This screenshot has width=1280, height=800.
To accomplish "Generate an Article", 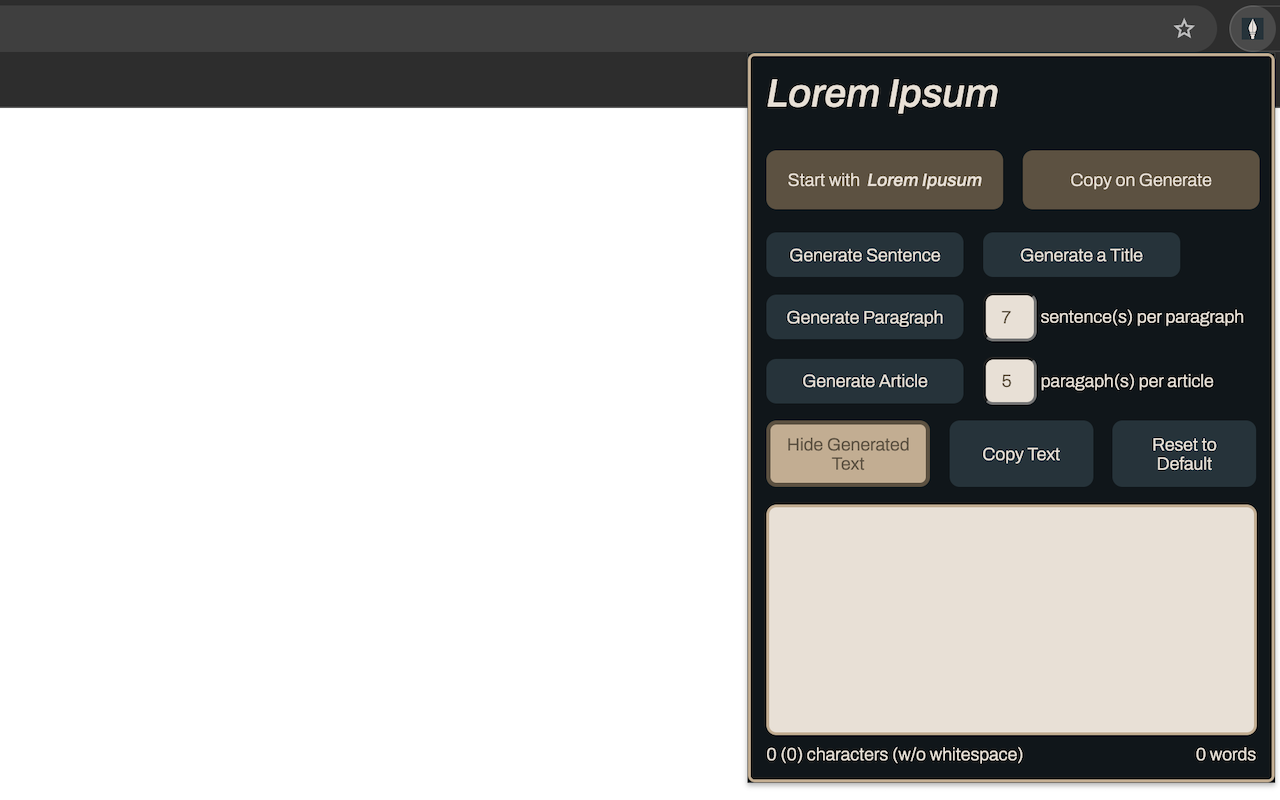I will [x=864, y=381].
